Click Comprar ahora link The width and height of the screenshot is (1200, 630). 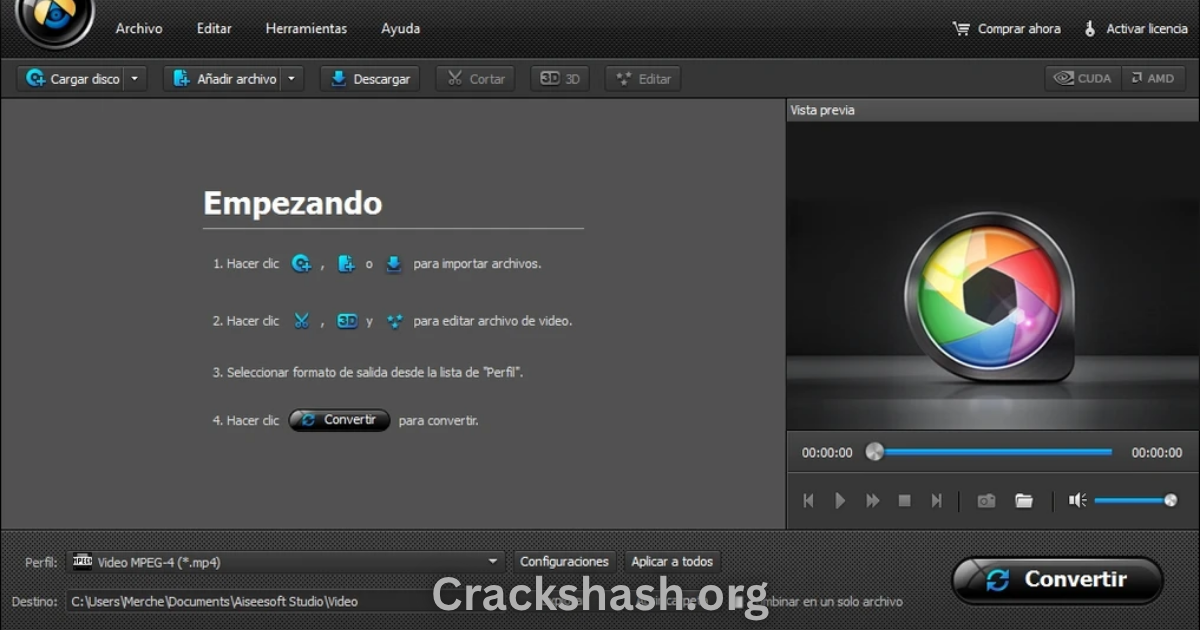pos(1019,29)
